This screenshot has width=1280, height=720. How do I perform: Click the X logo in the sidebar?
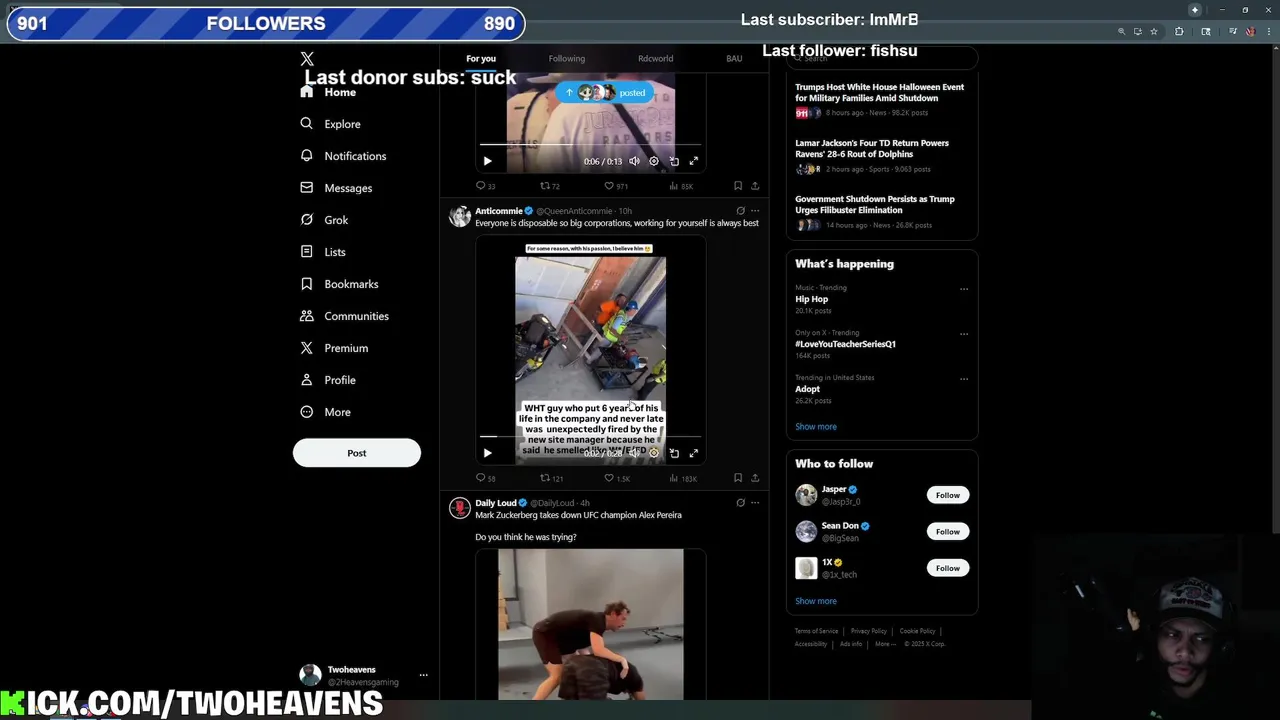(x=307, y=60)
